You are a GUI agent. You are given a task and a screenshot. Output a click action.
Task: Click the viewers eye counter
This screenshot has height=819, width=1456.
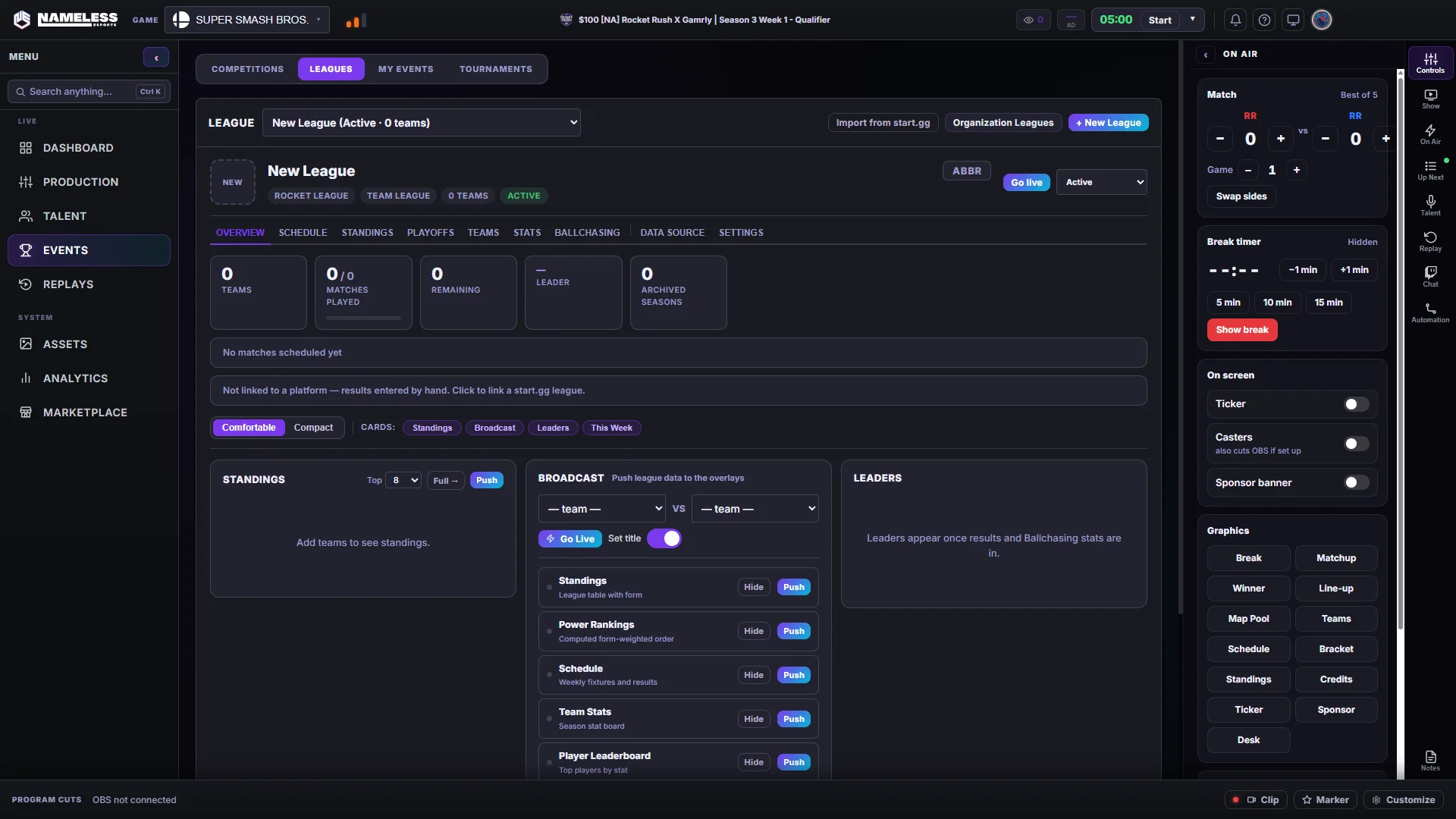click(1033, 20)
